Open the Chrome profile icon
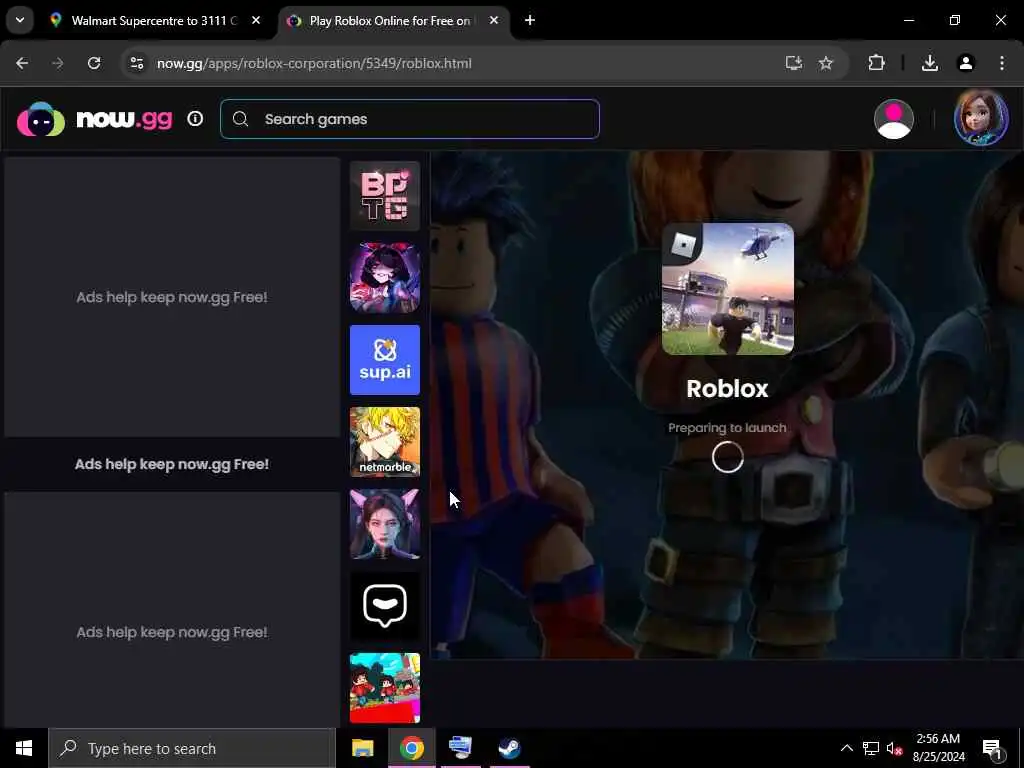1024x768 pixels. tap(966, 63)
